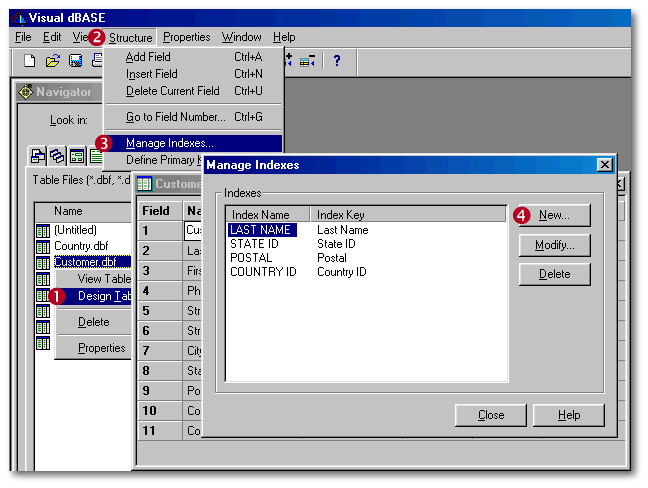
Task: Click the 'Postal' index key value
Action: coord(331,258)
